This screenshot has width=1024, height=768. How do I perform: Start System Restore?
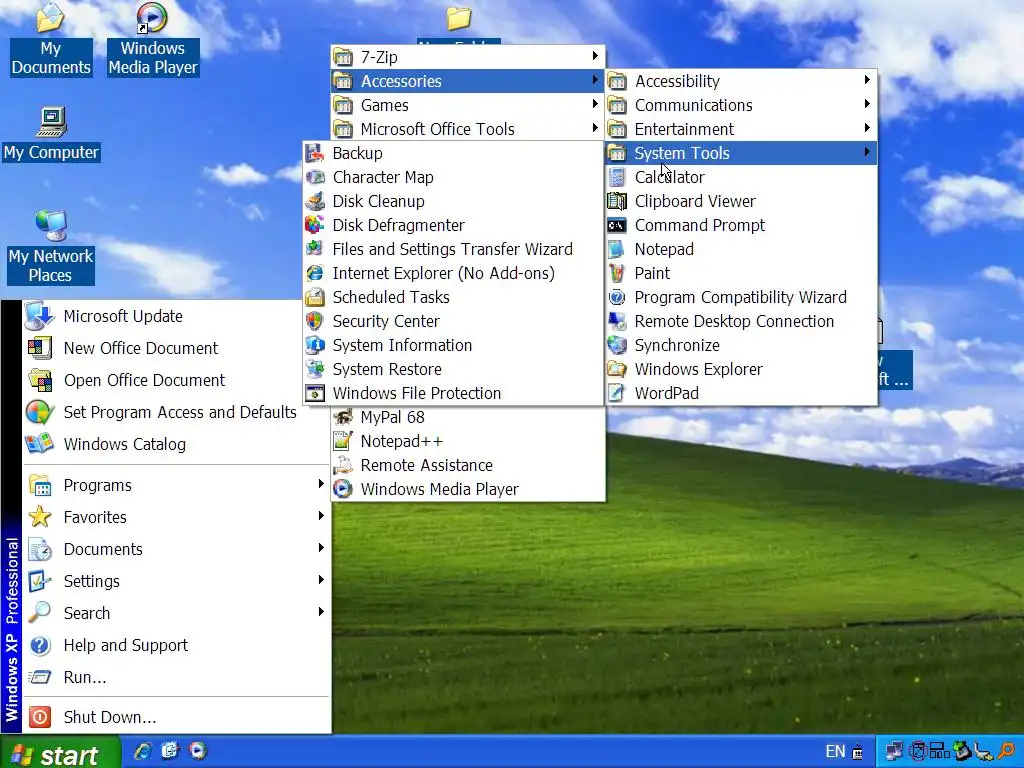453,370
